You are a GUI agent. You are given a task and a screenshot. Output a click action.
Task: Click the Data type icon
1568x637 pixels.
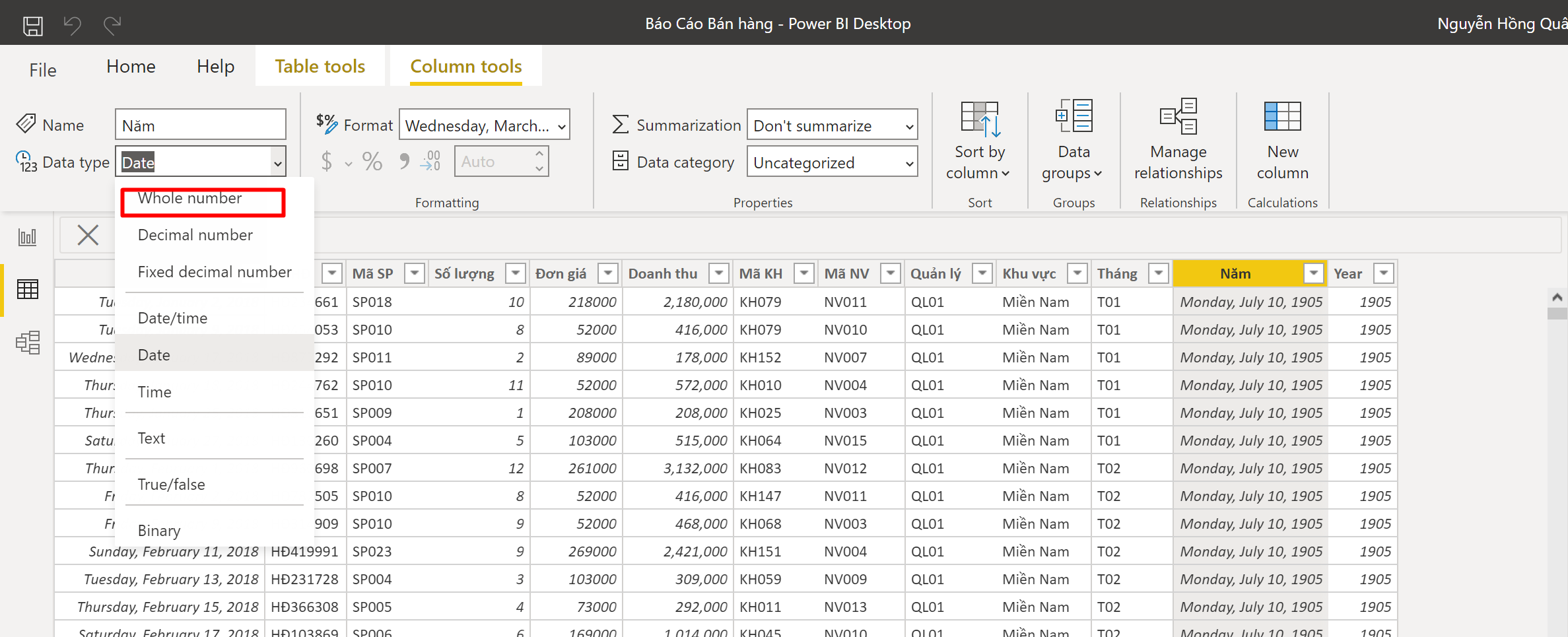[26, 162]
